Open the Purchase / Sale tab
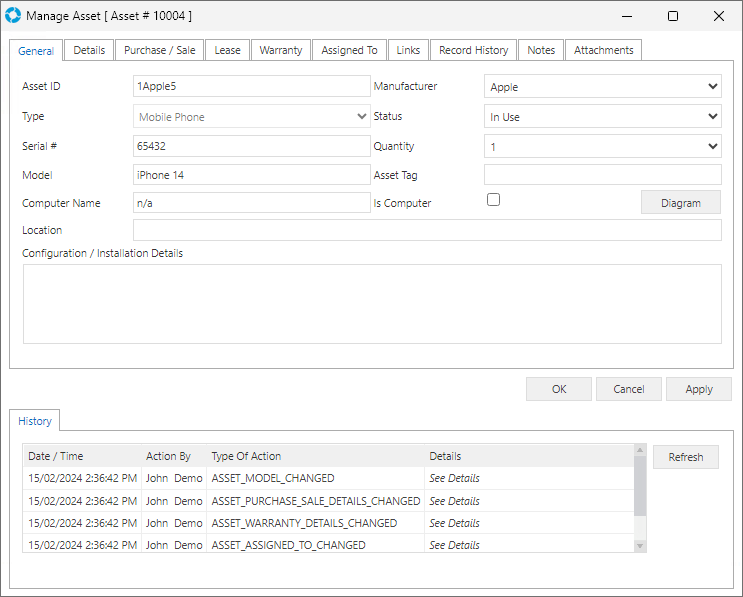743x597 pixels. click(159, 50)
